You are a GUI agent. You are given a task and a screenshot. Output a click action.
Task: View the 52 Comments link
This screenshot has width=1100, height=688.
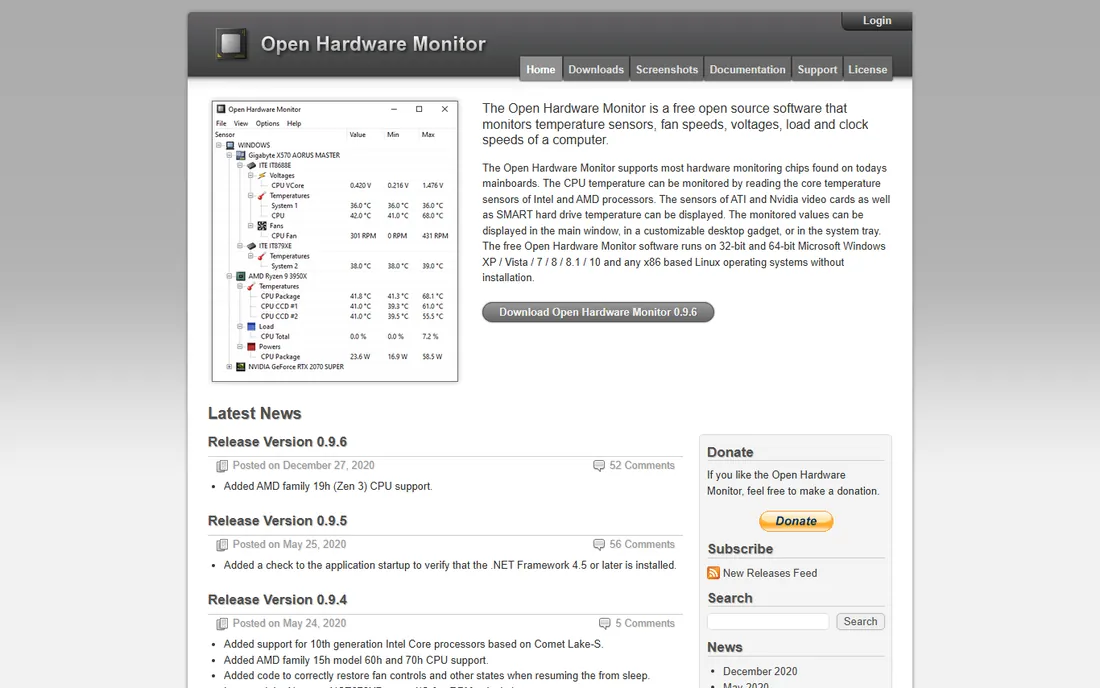[642, 466]
